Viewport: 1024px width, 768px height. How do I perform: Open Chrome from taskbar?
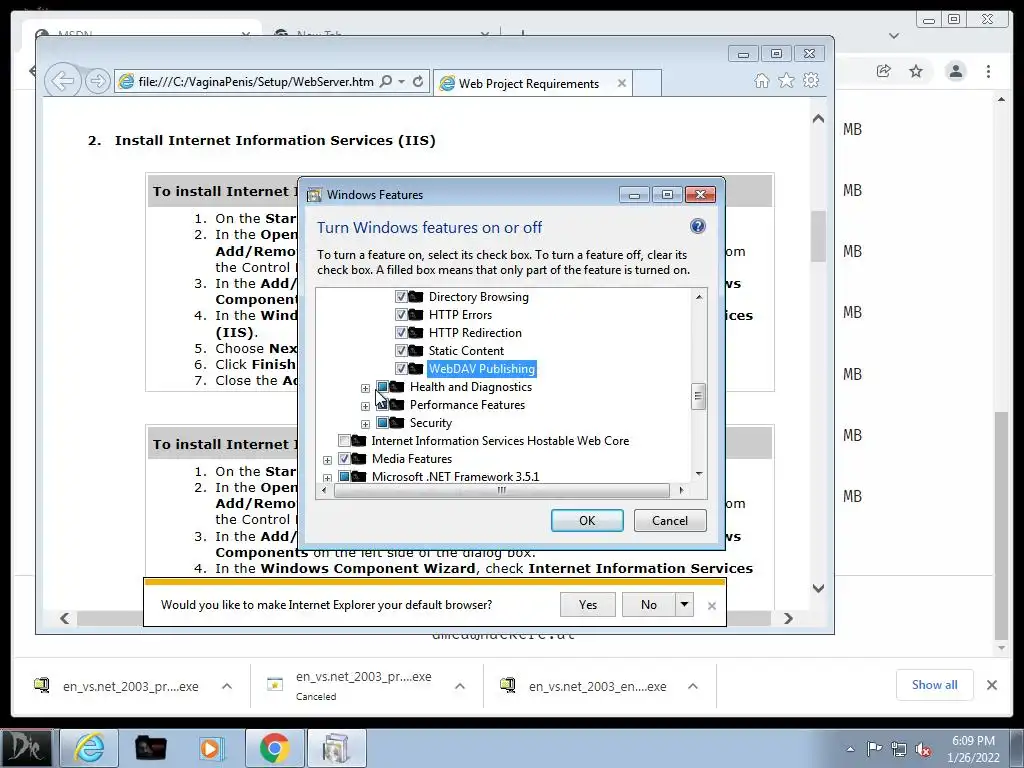[274, 748]
